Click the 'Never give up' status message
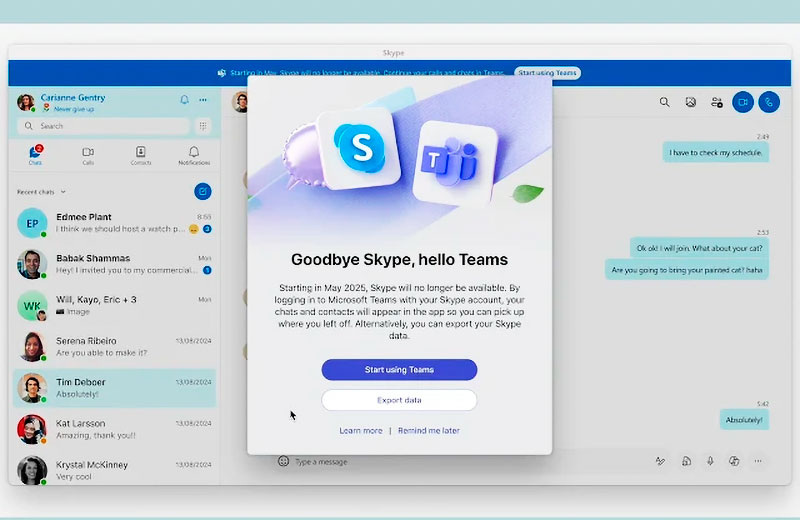This screenshot has width=800, height=520. 74,109
